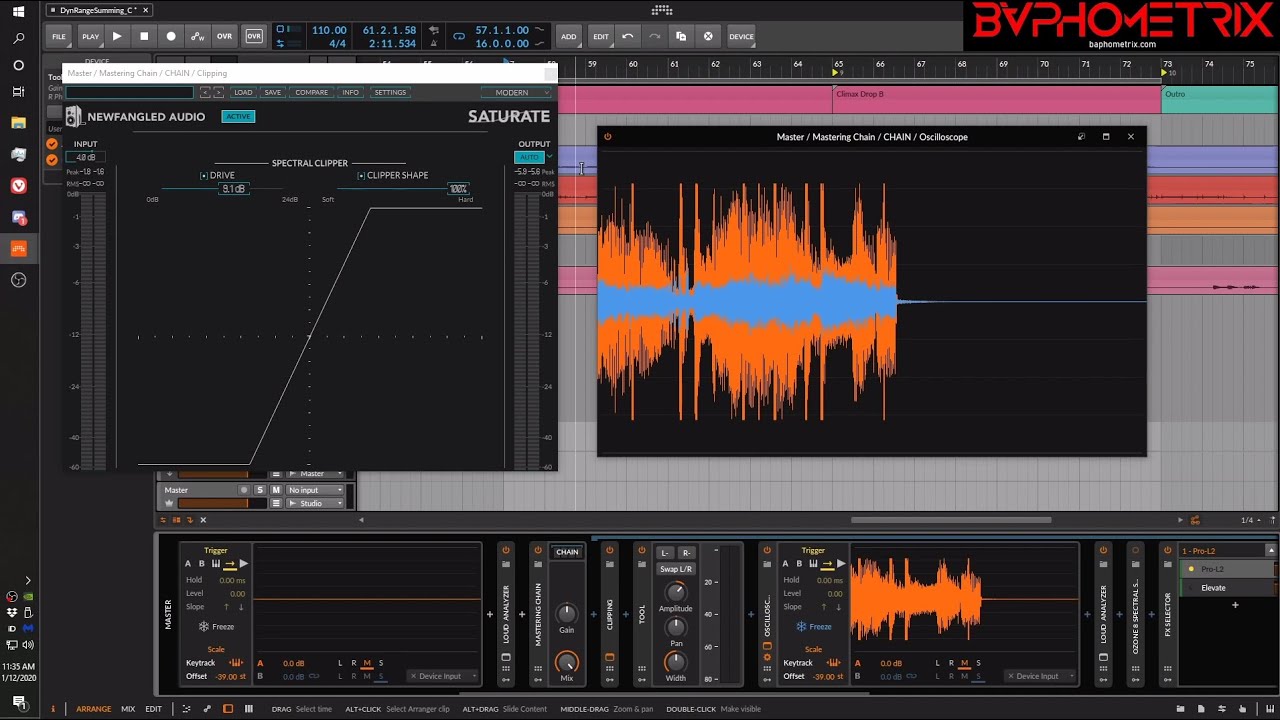Click the transport Record button
The height and width of the screenshot is (720, 1280).
(171, 36)
